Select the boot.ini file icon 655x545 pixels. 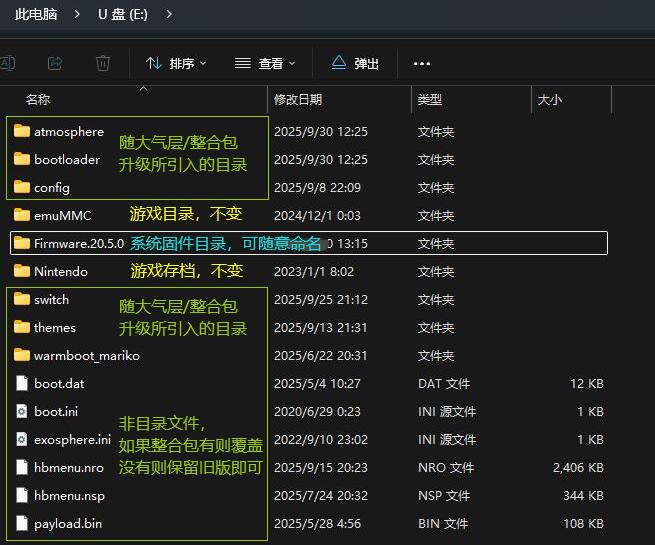22,411
